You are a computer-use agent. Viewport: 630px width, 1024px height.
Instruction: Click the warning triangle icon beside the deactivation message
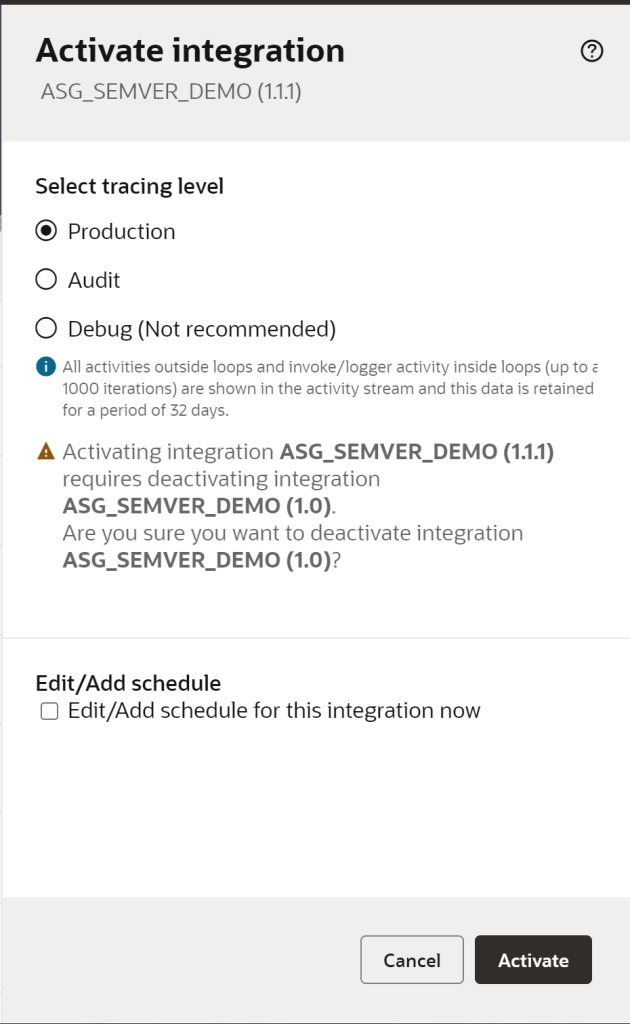(46, 452)
